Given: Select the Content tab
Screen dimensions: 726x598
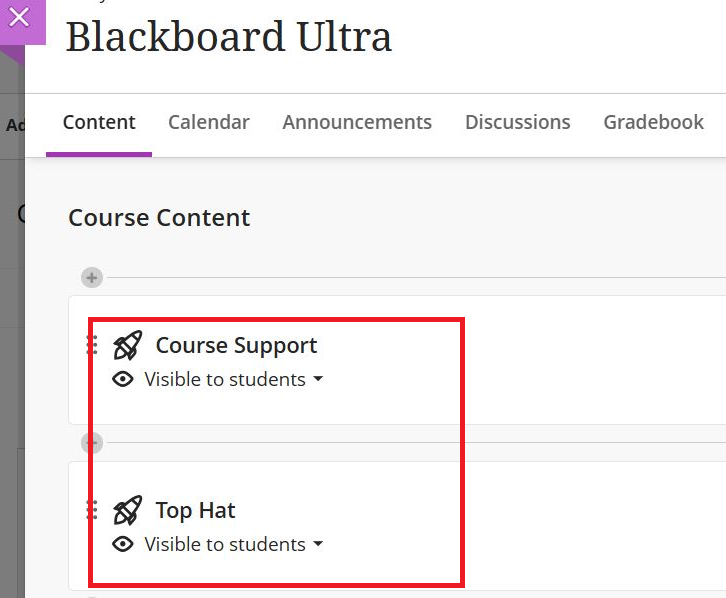Looking at the screenshot, I should coord(99,123).
